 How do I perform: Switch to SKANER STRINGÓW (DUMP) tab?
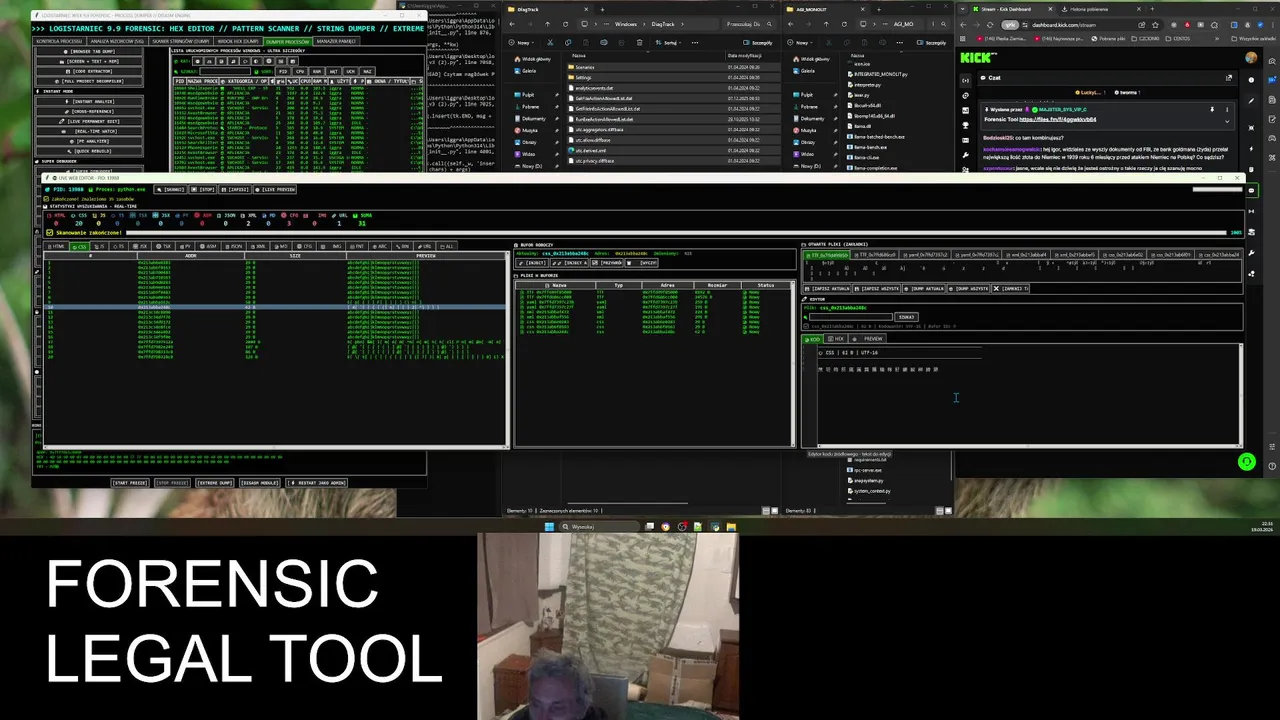[180, 41]
